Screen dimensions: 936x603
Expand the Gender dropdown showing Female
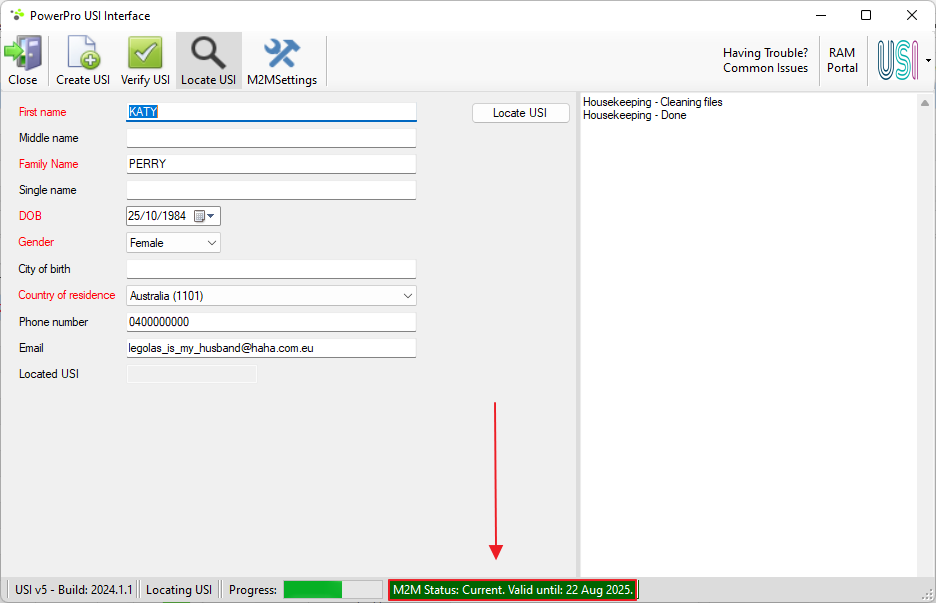[x=173, y=243]
